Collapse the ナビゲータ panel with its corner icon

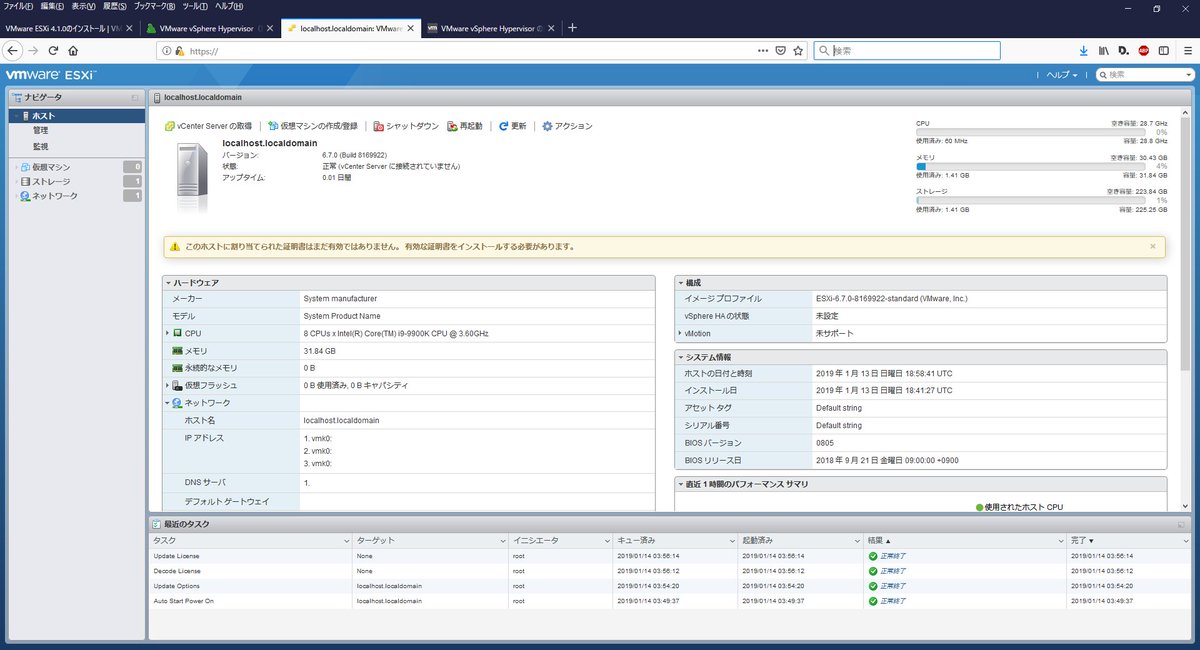pos(135,97)
